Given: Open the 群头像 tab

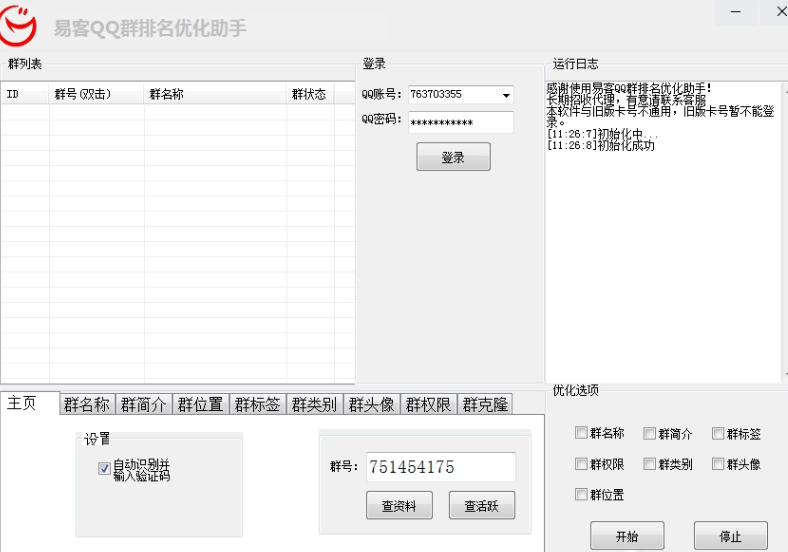Looking at the screenshot, I should click(371, 404).
